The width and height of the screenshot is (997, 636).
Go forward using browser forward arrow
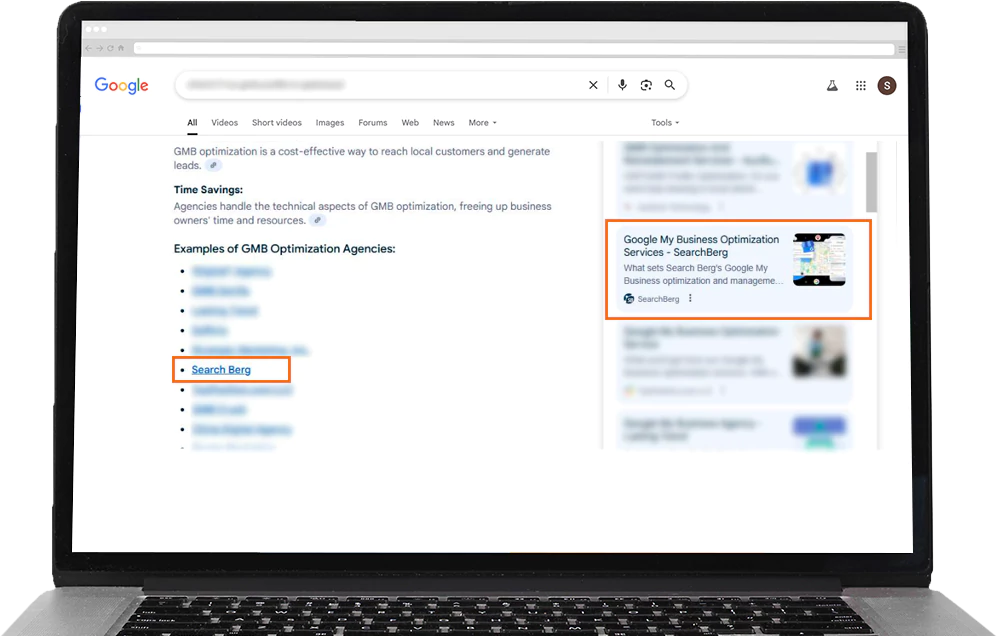99,48
